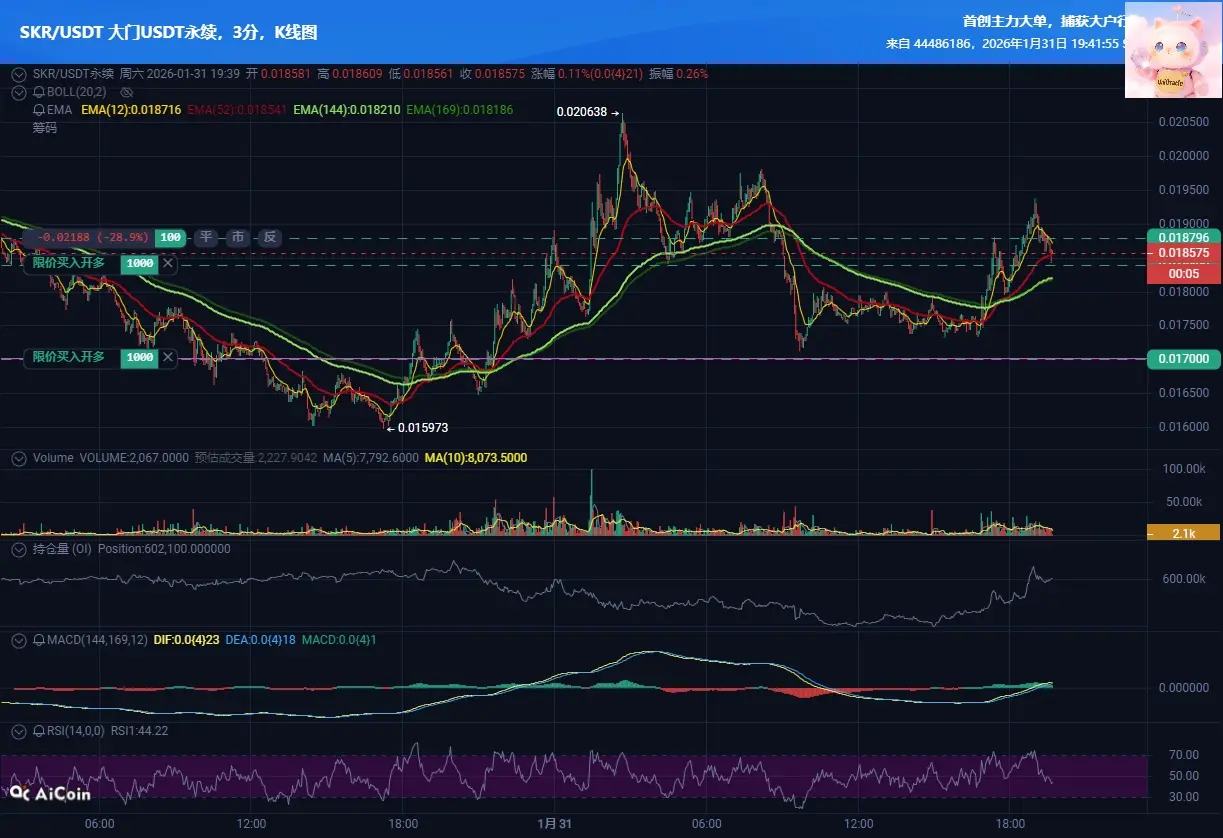
Task: Select 振幅 0.26% amplitude value
Action: (678, 74)
